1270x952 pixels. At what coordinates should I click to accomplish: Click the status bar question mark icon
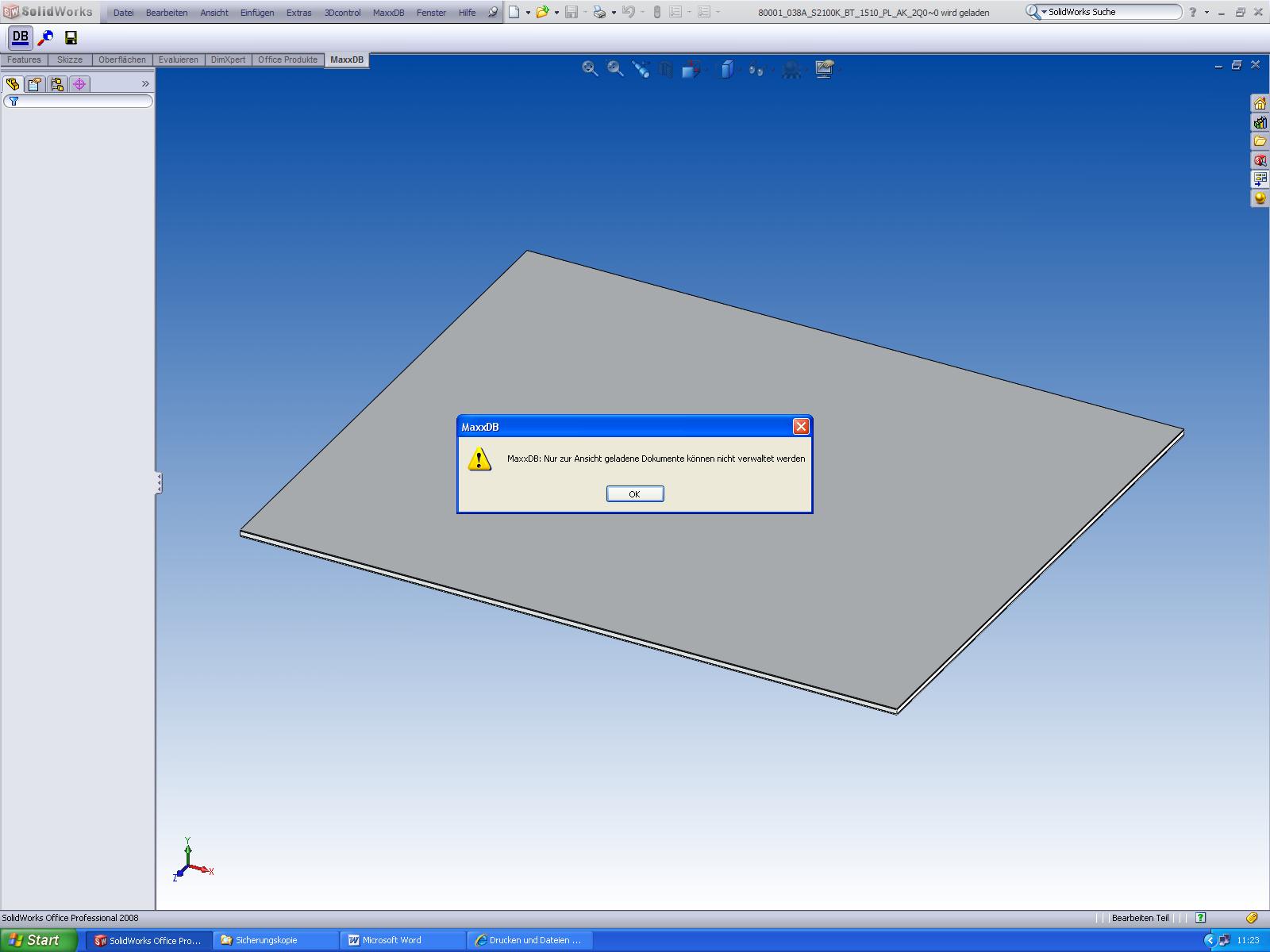(1201, 918)
